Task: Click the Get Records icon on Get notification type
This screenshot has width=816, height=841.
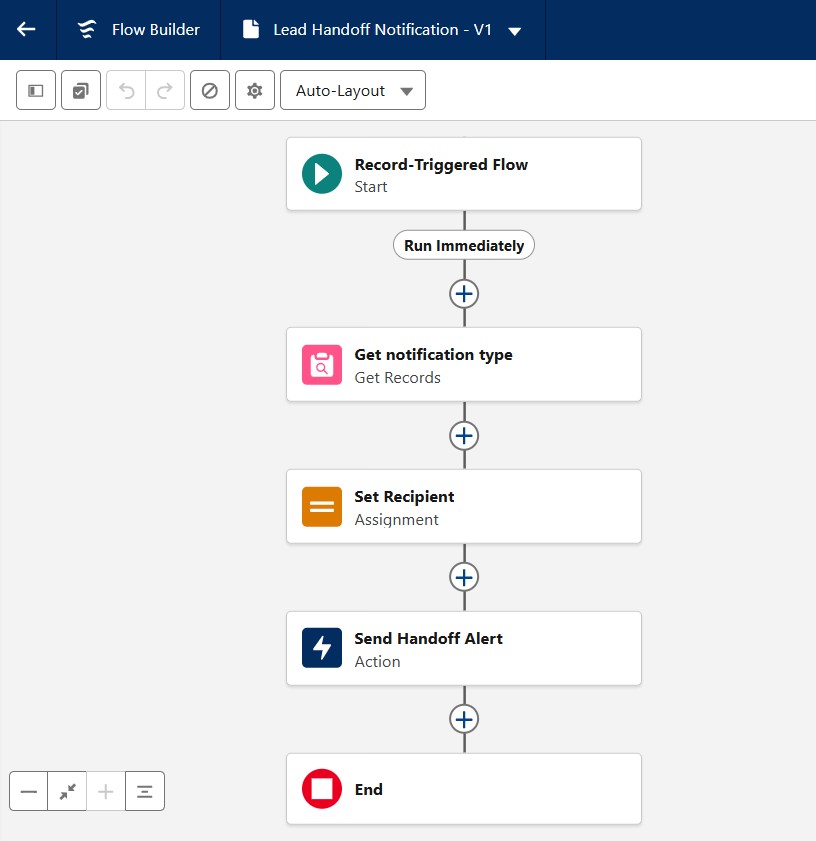Action: 321,364
